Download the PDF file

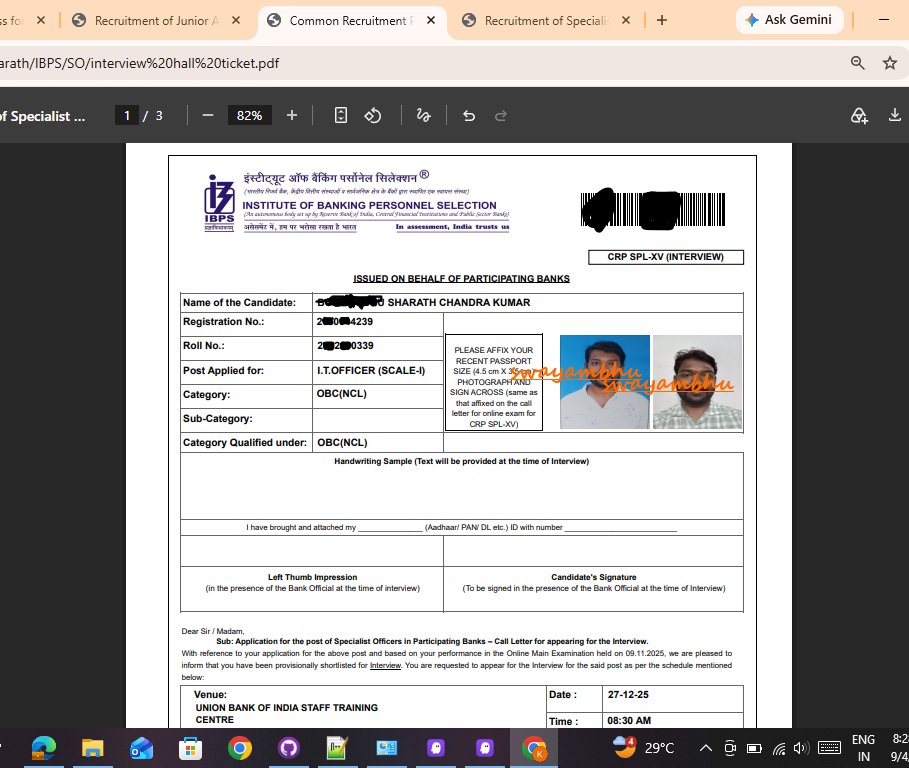click(895, 116)
